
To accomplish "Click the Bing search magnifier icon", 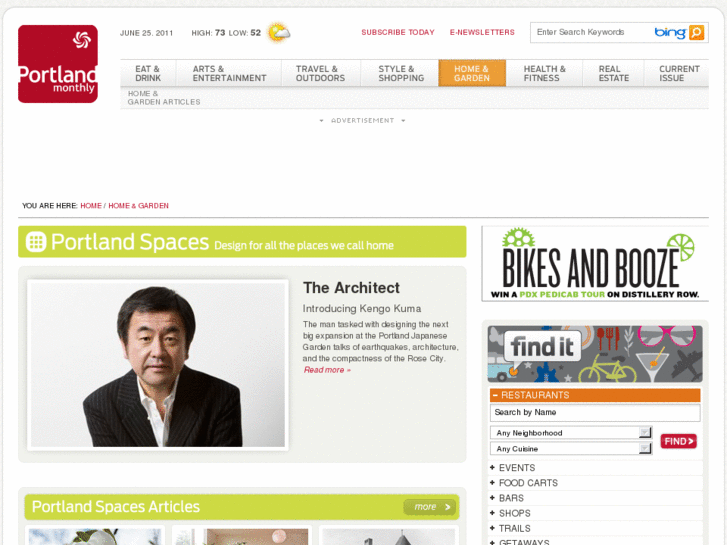I will [x=696, y=32].
